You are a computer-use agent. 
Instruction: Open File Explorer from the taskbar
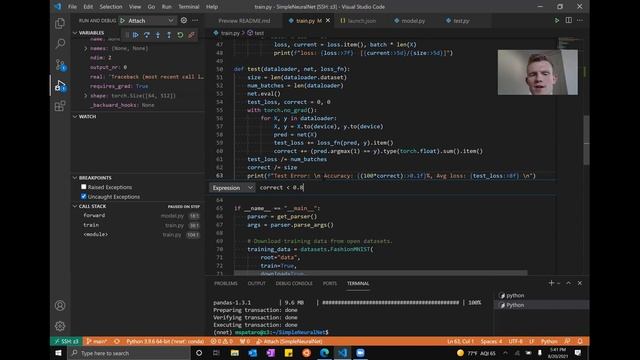[x=235, y=353]
